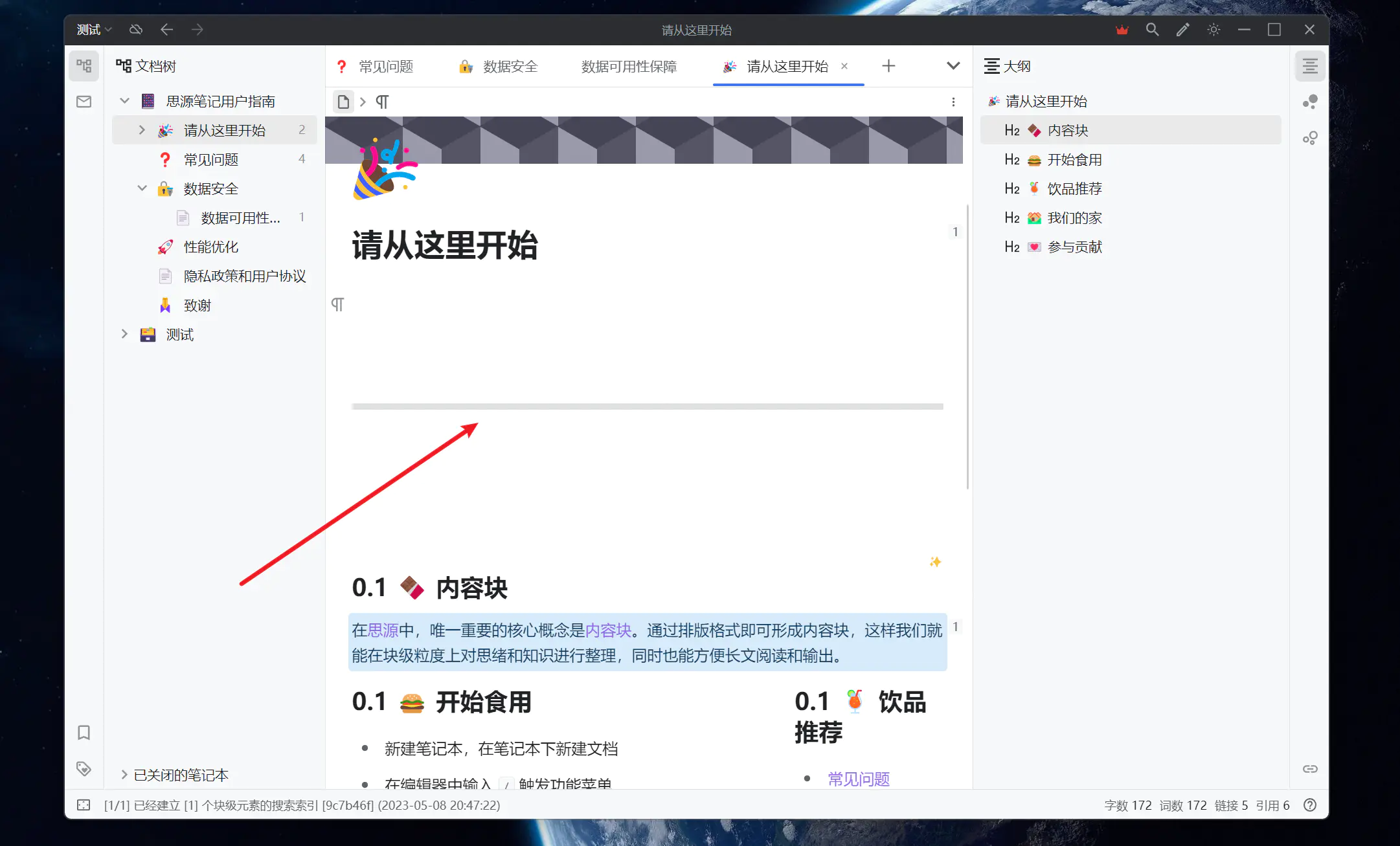Toggle the outline panel dock icon
1400x846 pixels.
coord(1310,66)
